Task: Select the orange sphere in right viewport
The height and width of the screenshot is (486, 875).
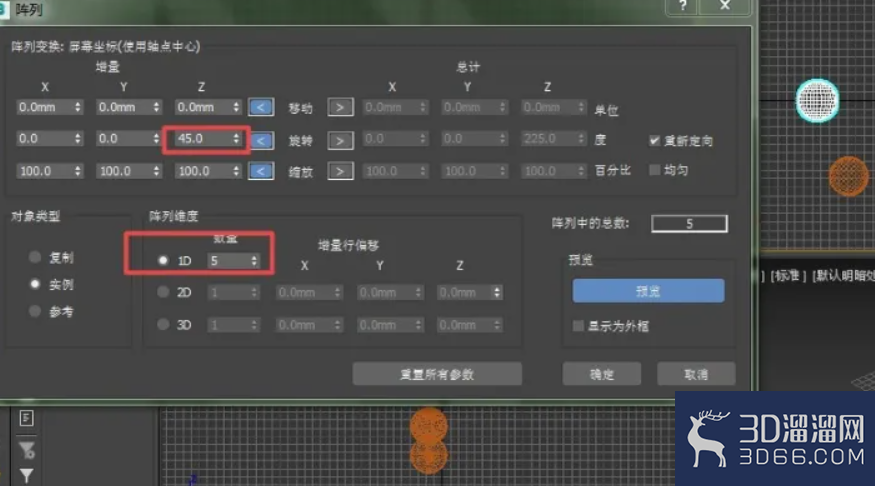Action: click(x=848, y=176)
